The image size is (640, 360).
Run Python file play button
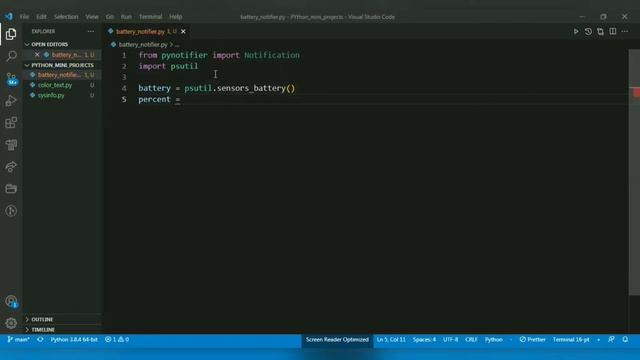576,31
